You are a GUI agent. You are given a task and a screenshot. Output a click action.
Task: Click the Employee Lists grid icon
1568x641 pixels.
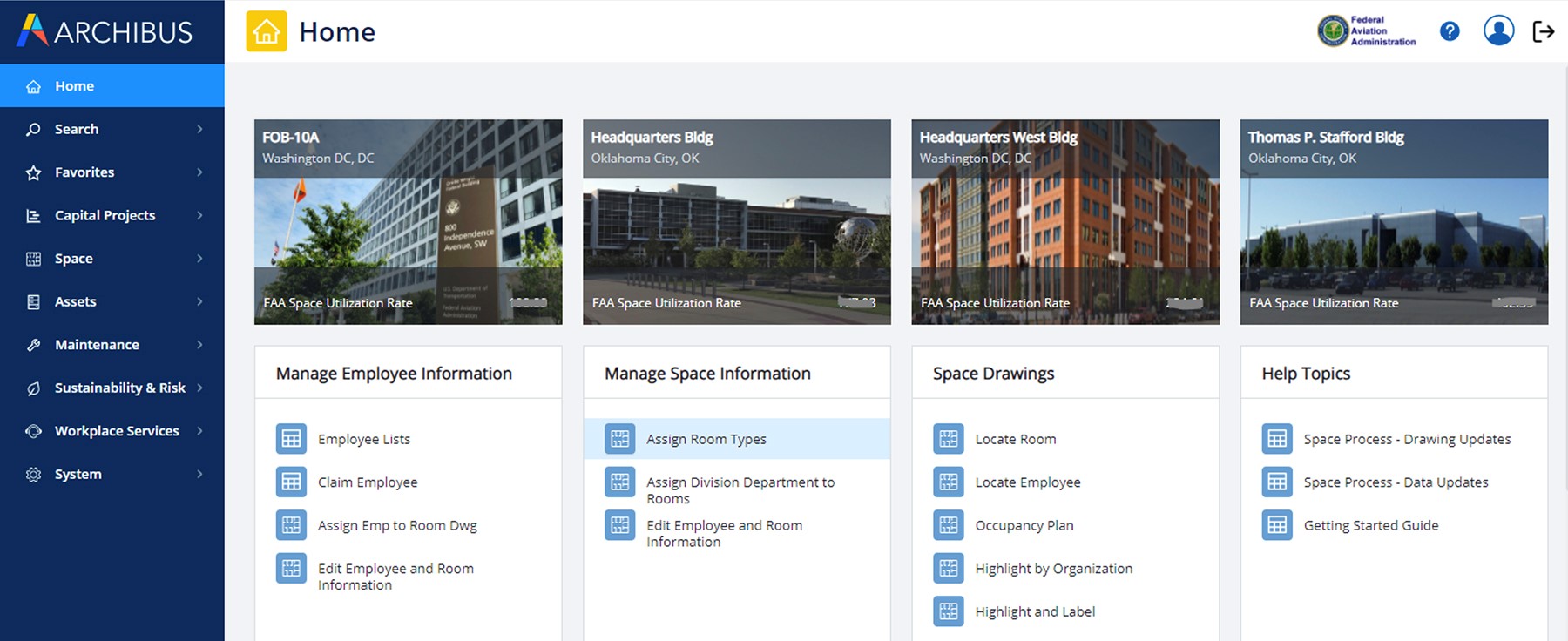point(291,439)
